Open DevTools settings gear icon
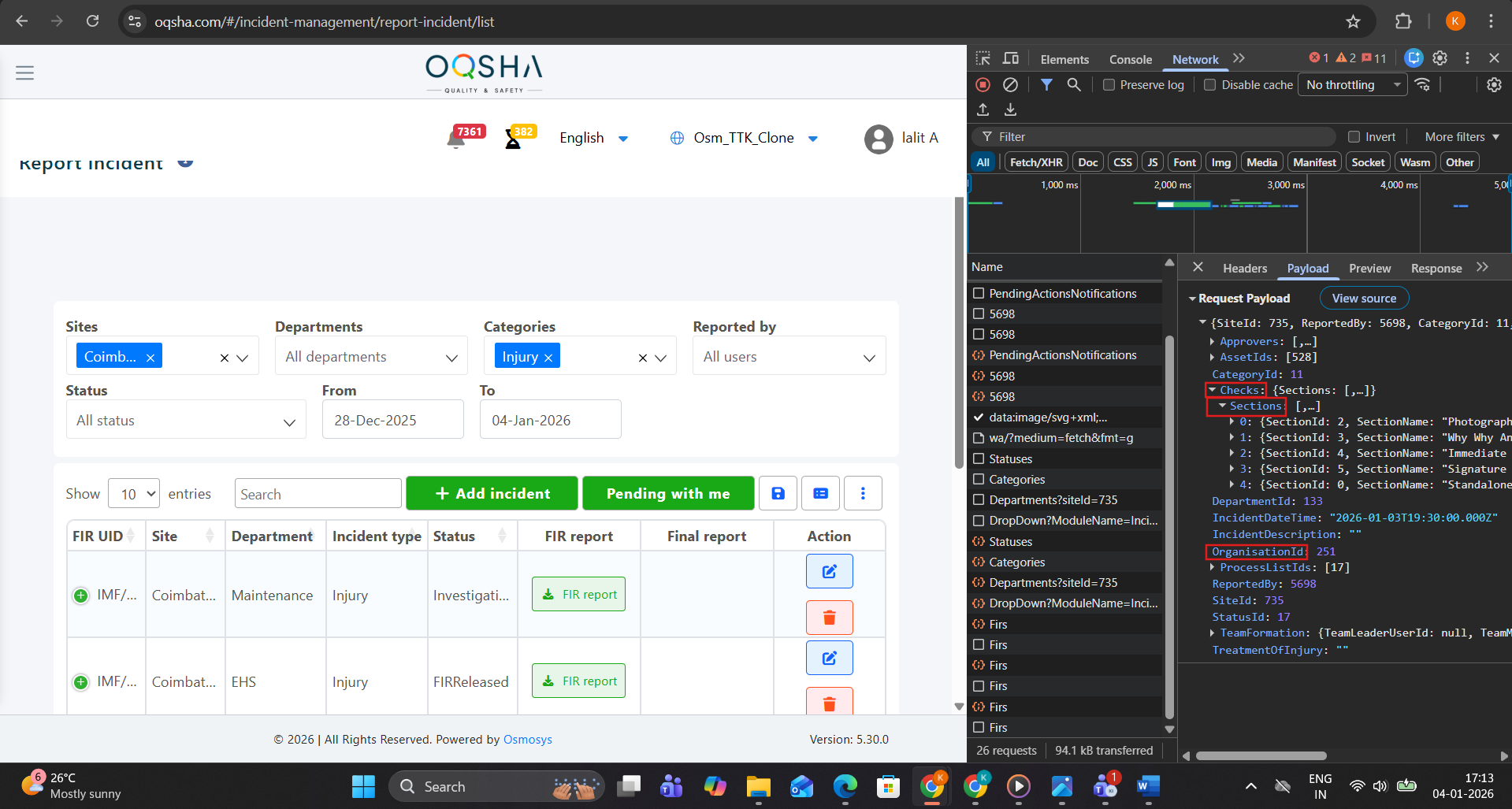1512x809 pixels. pos(1440,58)
